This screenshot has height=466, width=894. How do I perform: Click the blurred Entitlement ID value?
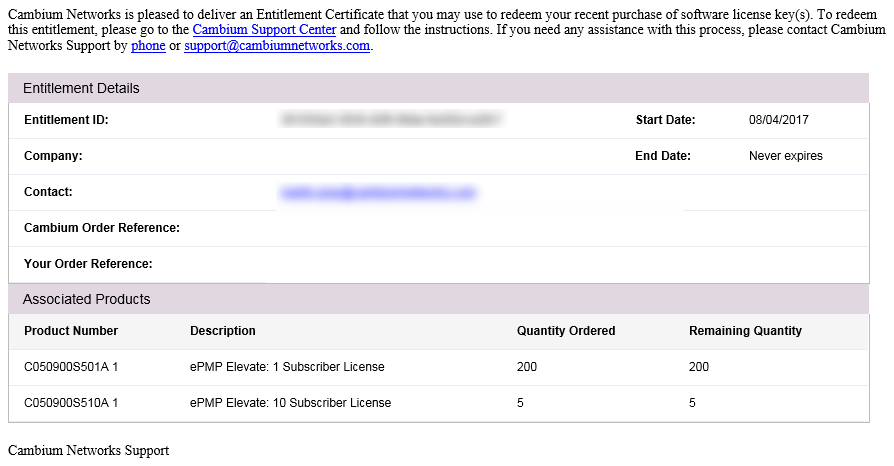point(390,120)
